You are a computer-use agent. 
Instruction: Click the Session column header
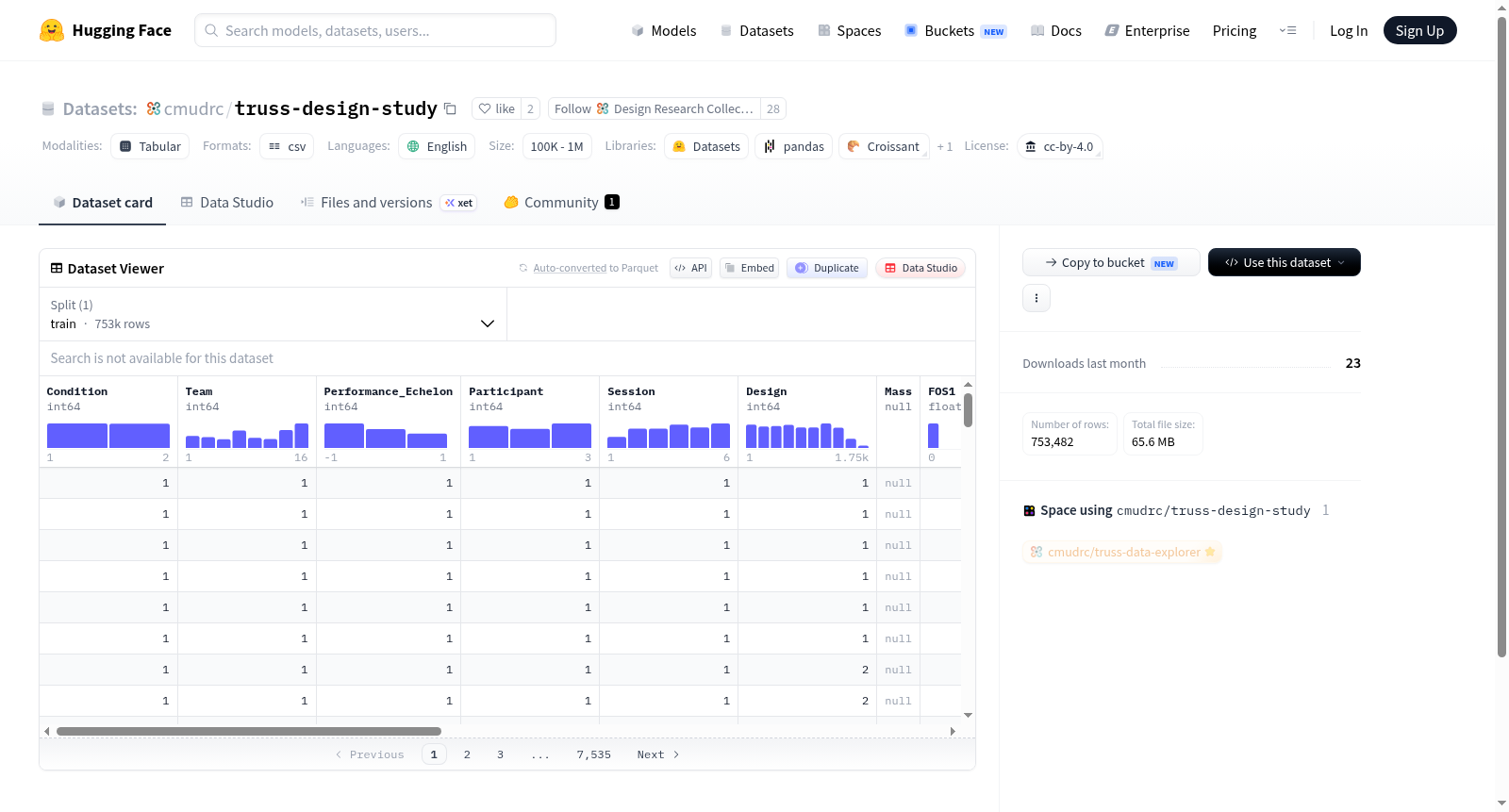[631, 391]
